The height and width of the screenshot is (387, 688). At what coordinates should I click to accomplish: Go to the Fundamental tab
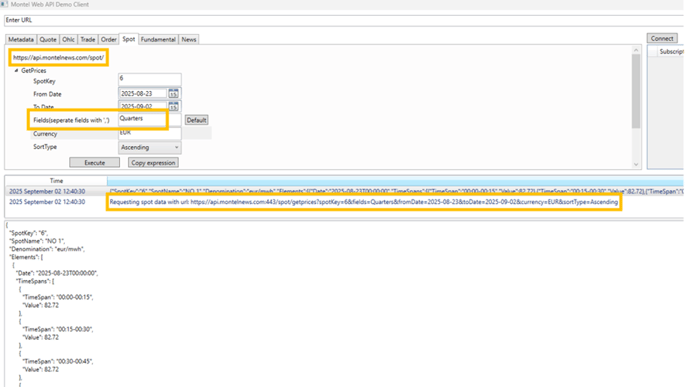tap(158, 39)
